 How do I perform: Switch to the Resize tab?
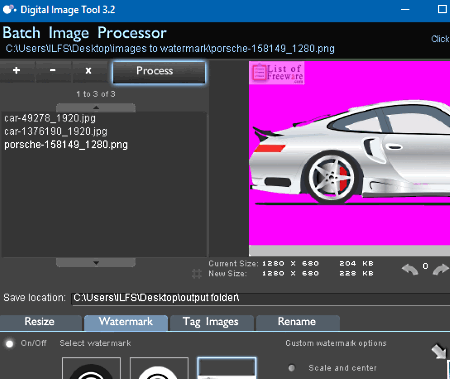tap(40, 322)
